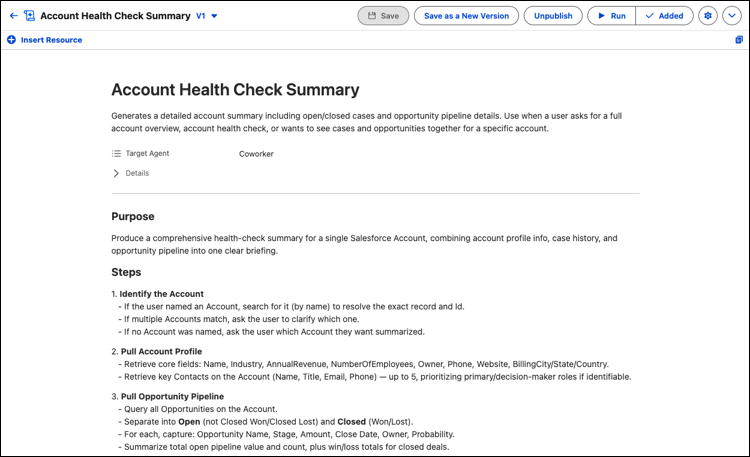The width and height of the screenshot is (750, 457).
Task: Click the line 'If multiple Accounts match, ask the user…'
Action: [x=239, y=319]
